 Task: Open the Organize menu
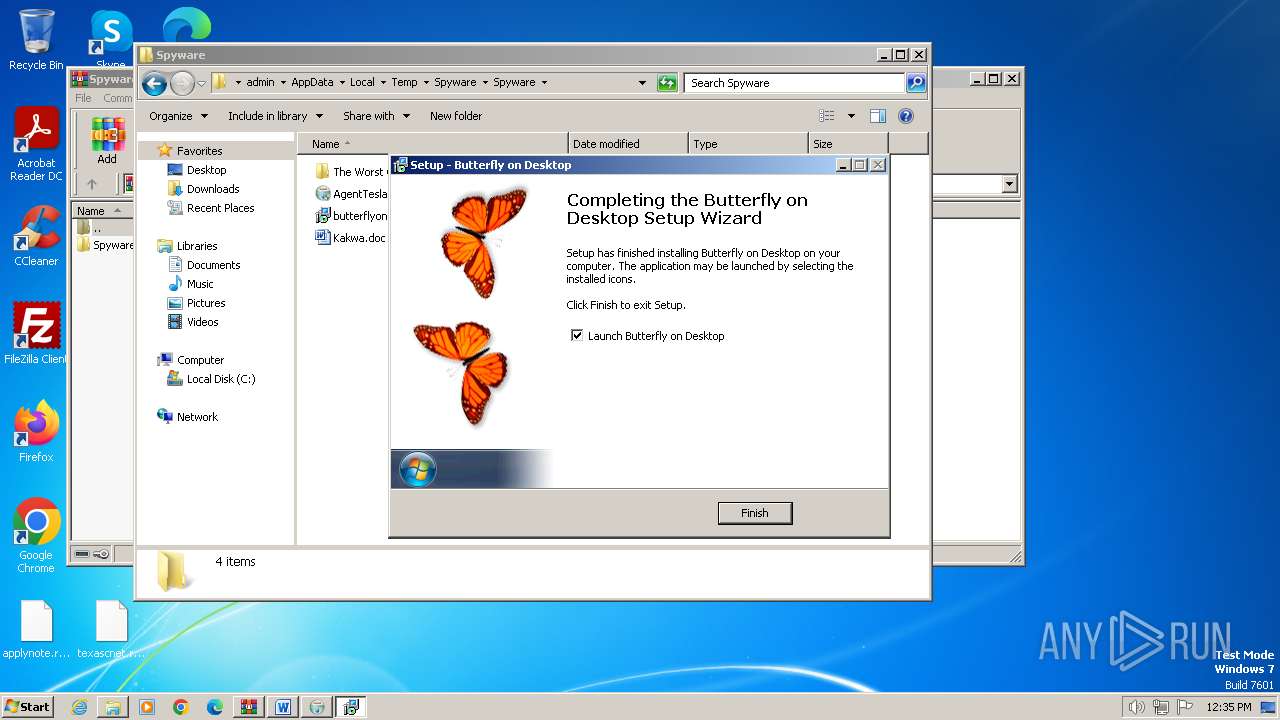[178, 116]
